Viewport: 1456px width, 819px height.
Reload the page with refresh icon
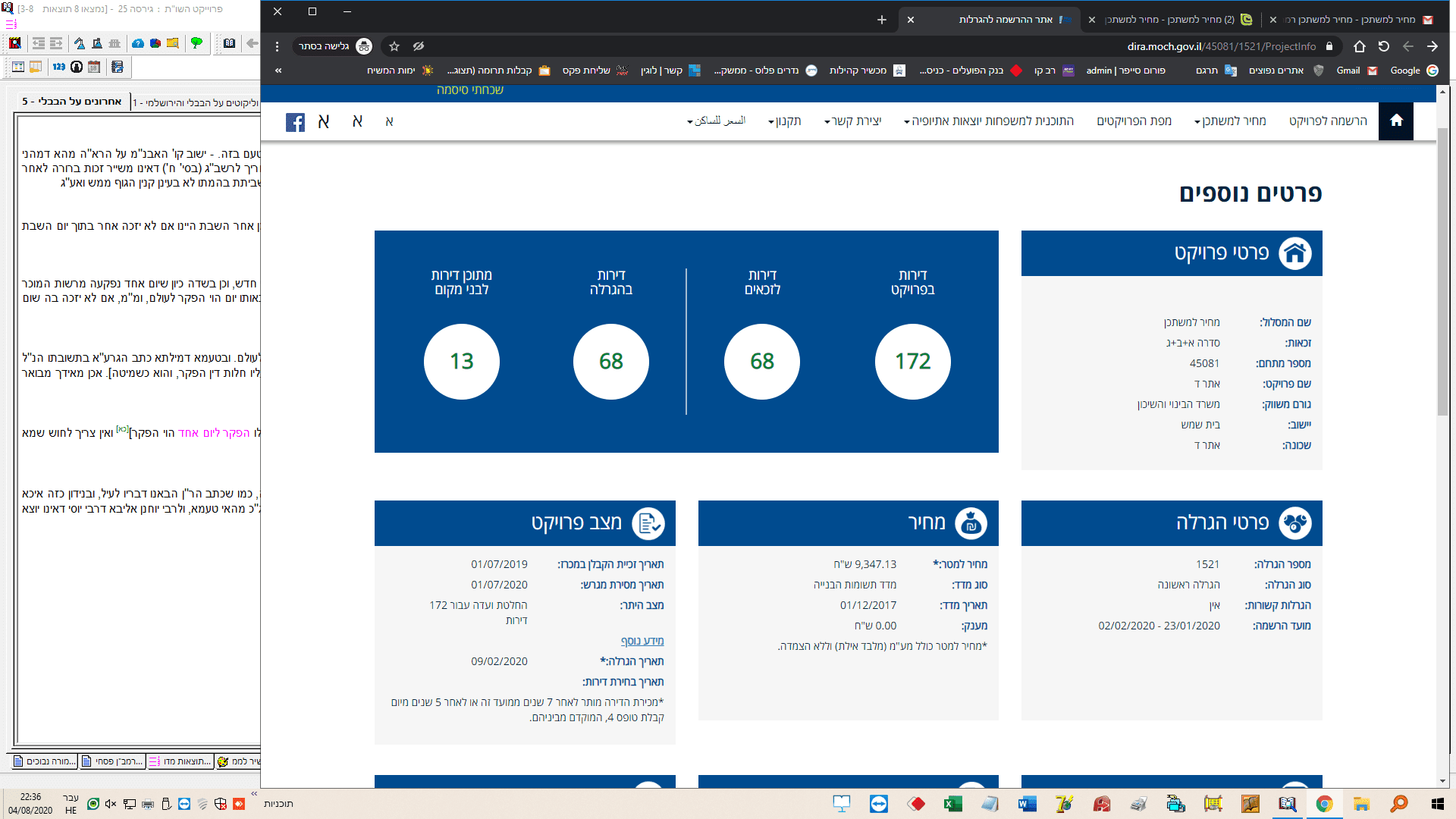1383,46
